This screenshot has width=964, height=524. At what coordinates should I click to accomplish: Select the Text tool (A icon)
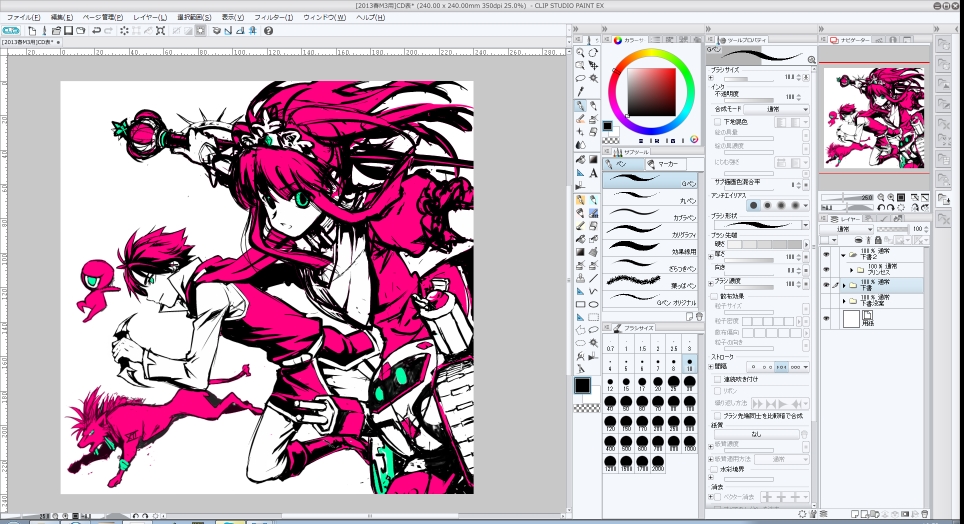coord(593,173)
